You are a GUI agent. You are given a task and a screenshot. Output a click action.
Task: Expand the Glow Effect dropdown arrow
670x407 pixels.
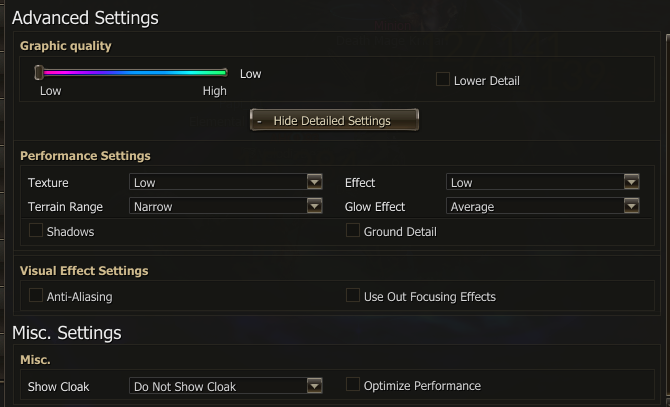pyautogui.click(x=631, y=206)
